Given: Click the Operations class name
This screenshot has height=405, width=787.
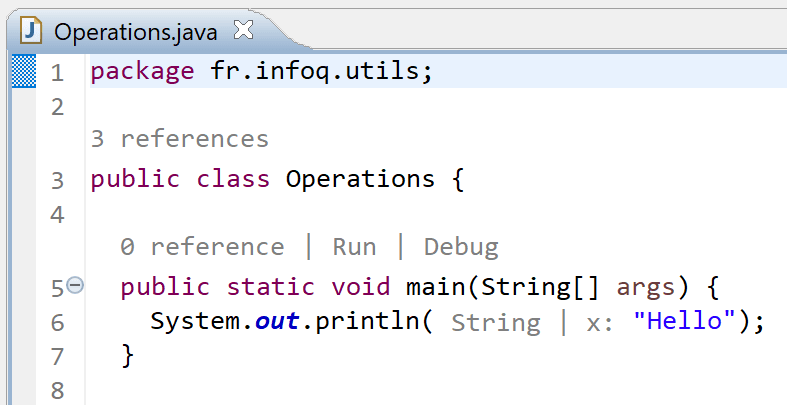Looking at the screenshot, I should click(360, 179).
